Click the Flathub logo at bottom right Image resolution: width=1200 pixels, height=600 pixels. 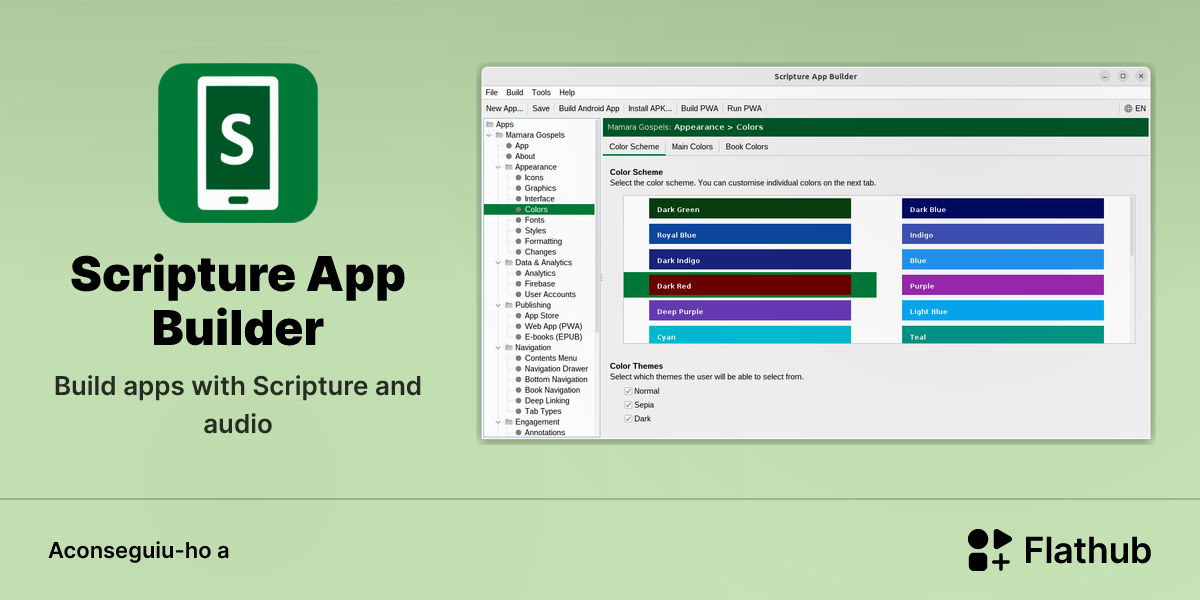point(1059,550)
